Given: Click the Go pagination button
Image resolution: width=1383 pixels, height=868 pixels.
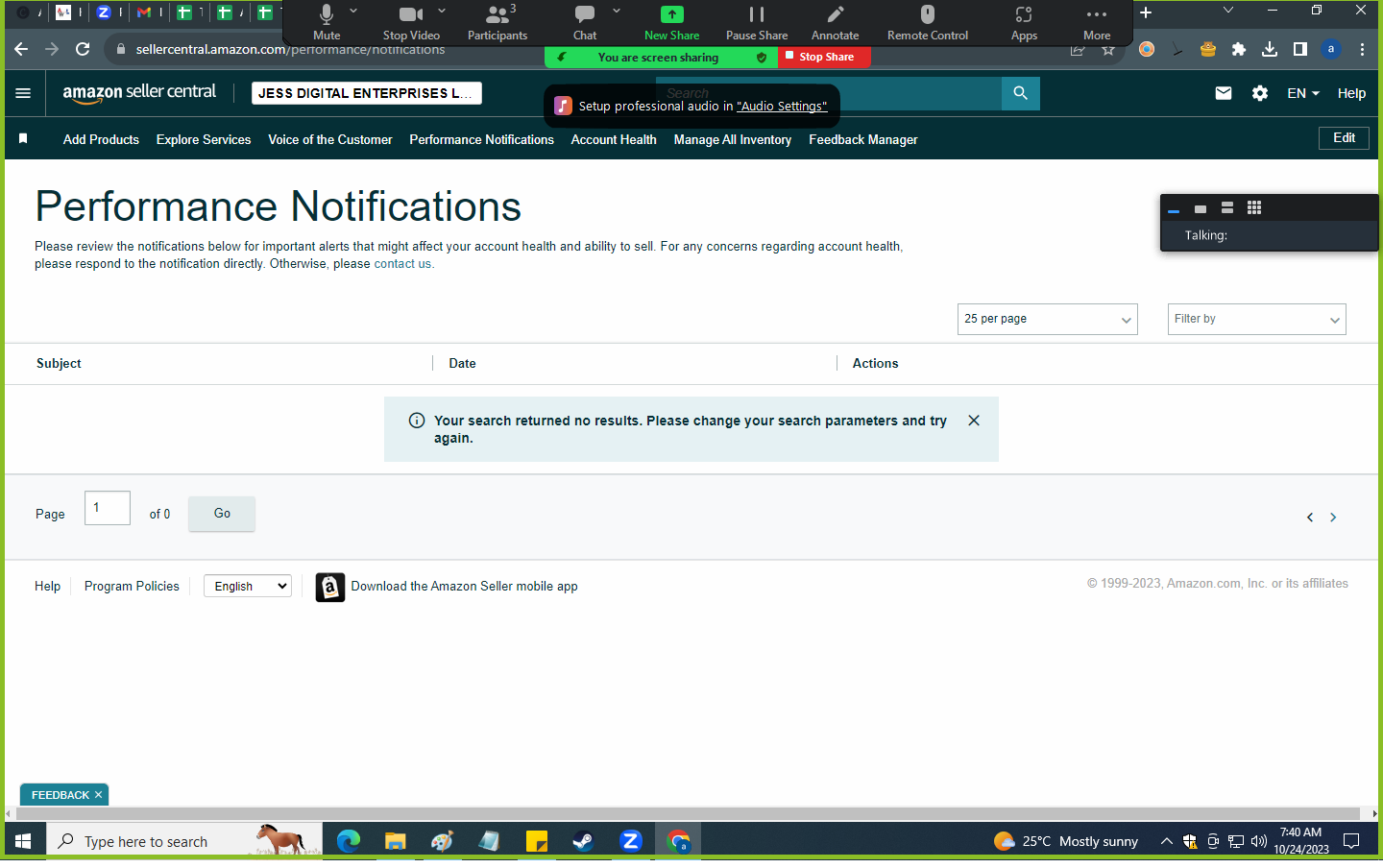Looking at the screenshot, I should 222,514.
